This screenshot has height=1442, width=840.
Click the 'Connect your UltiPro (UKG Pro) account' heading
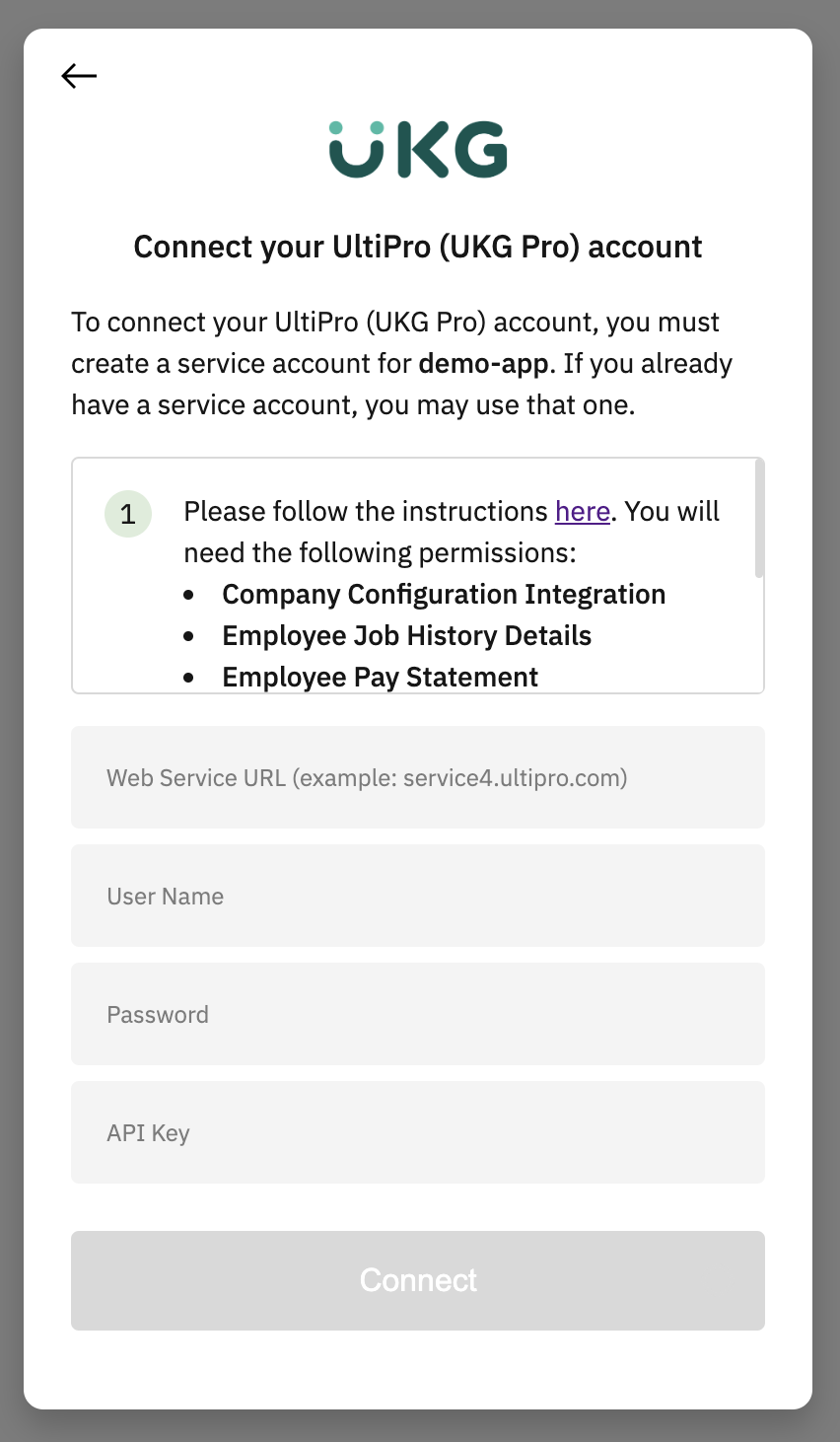(418, 247)
